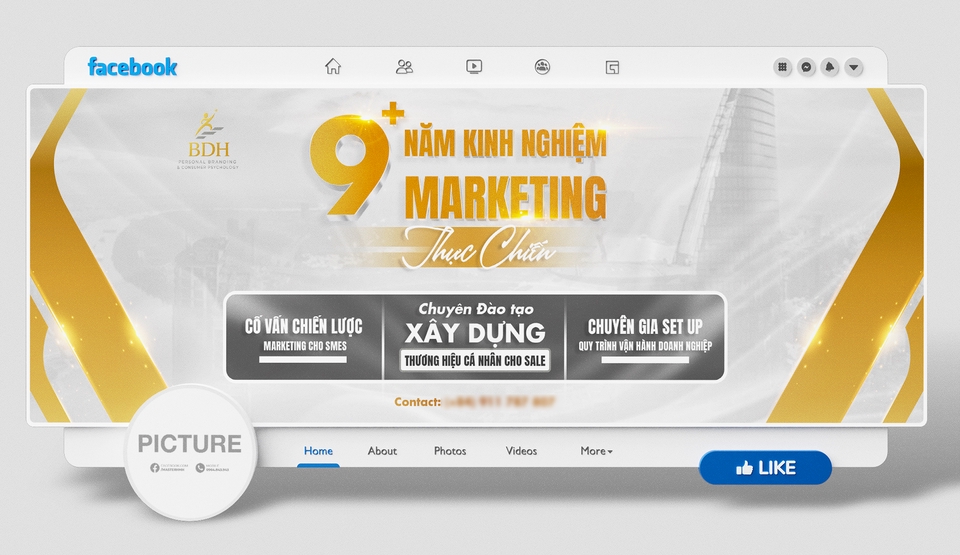Switch to the About tab
The image size is (960, 555).
click(382, 451)
